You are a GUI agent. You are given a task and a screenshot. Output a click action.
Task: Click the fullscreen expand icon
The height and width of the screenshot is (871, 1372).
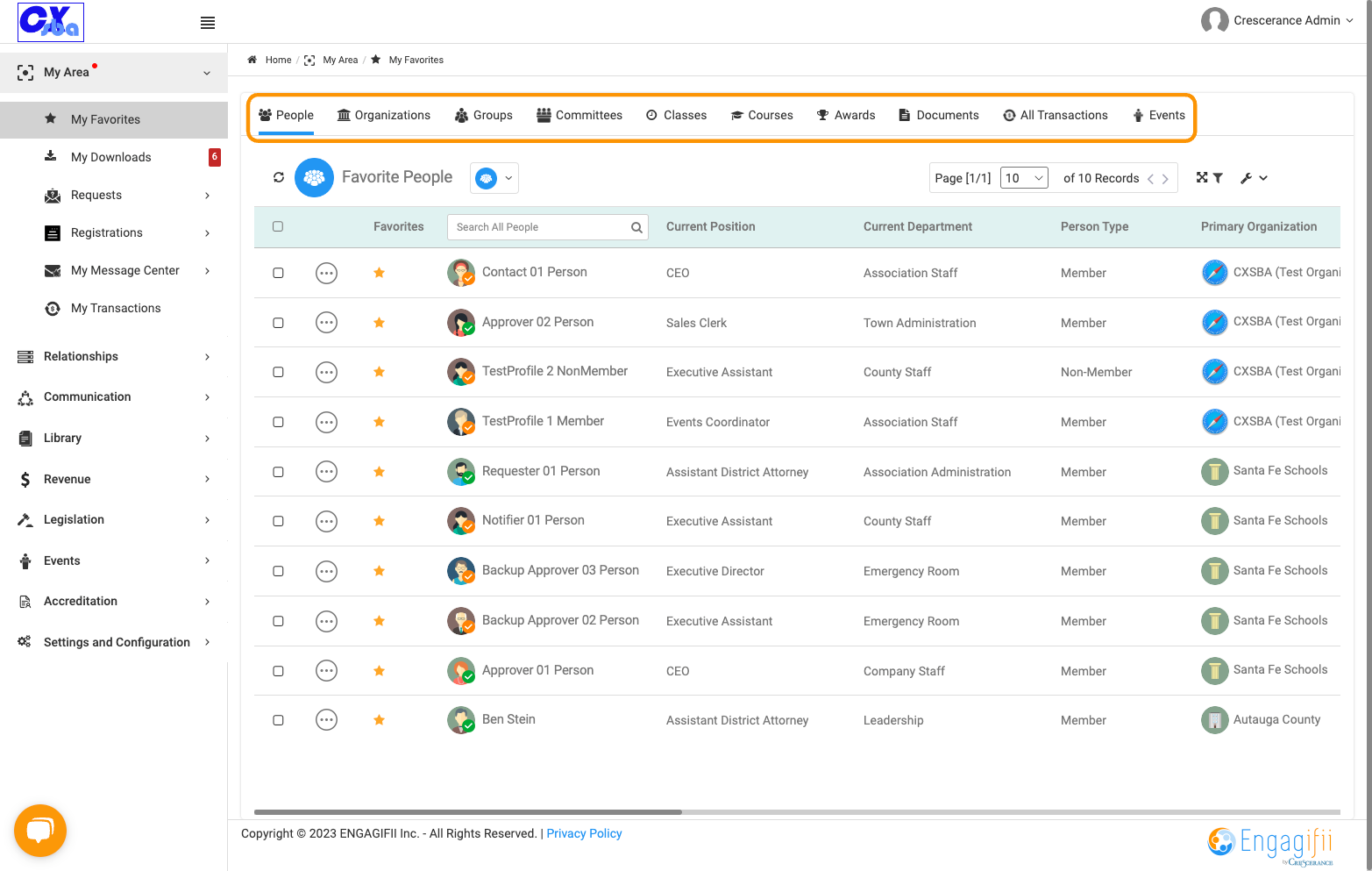[1202, 177]
